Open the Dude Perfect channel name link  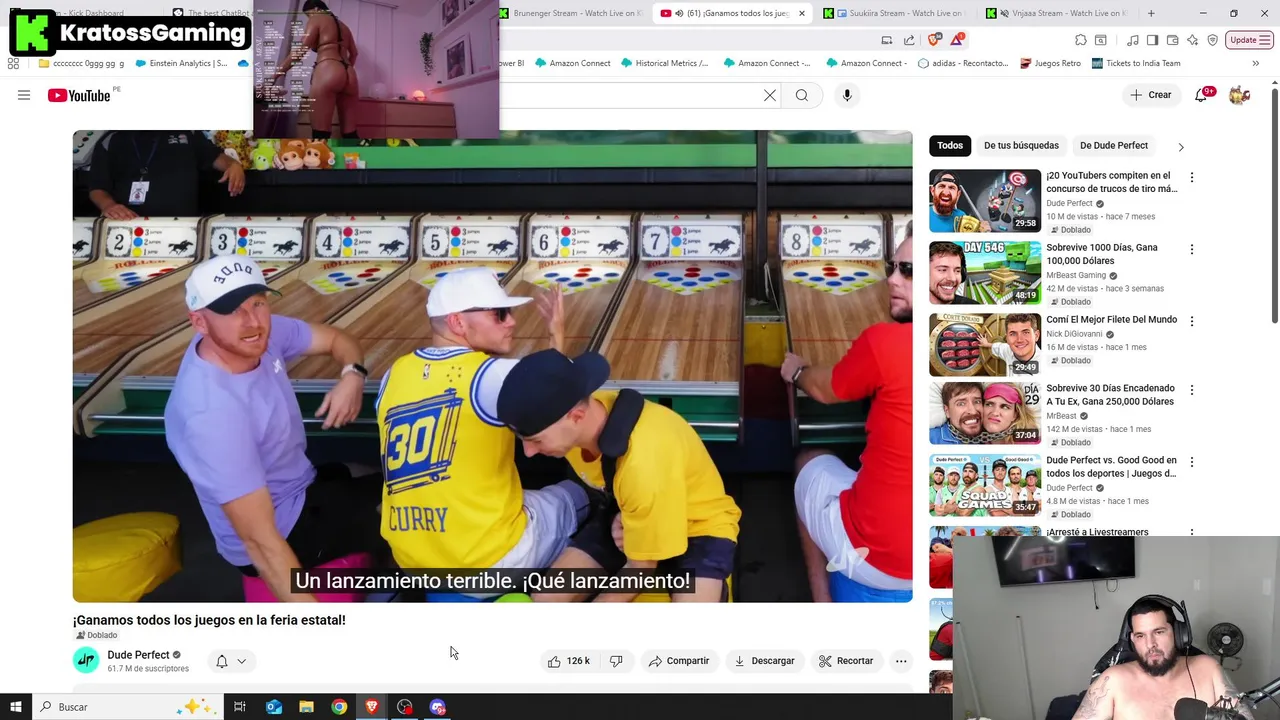pyautogui.click(x=138, y=655)
